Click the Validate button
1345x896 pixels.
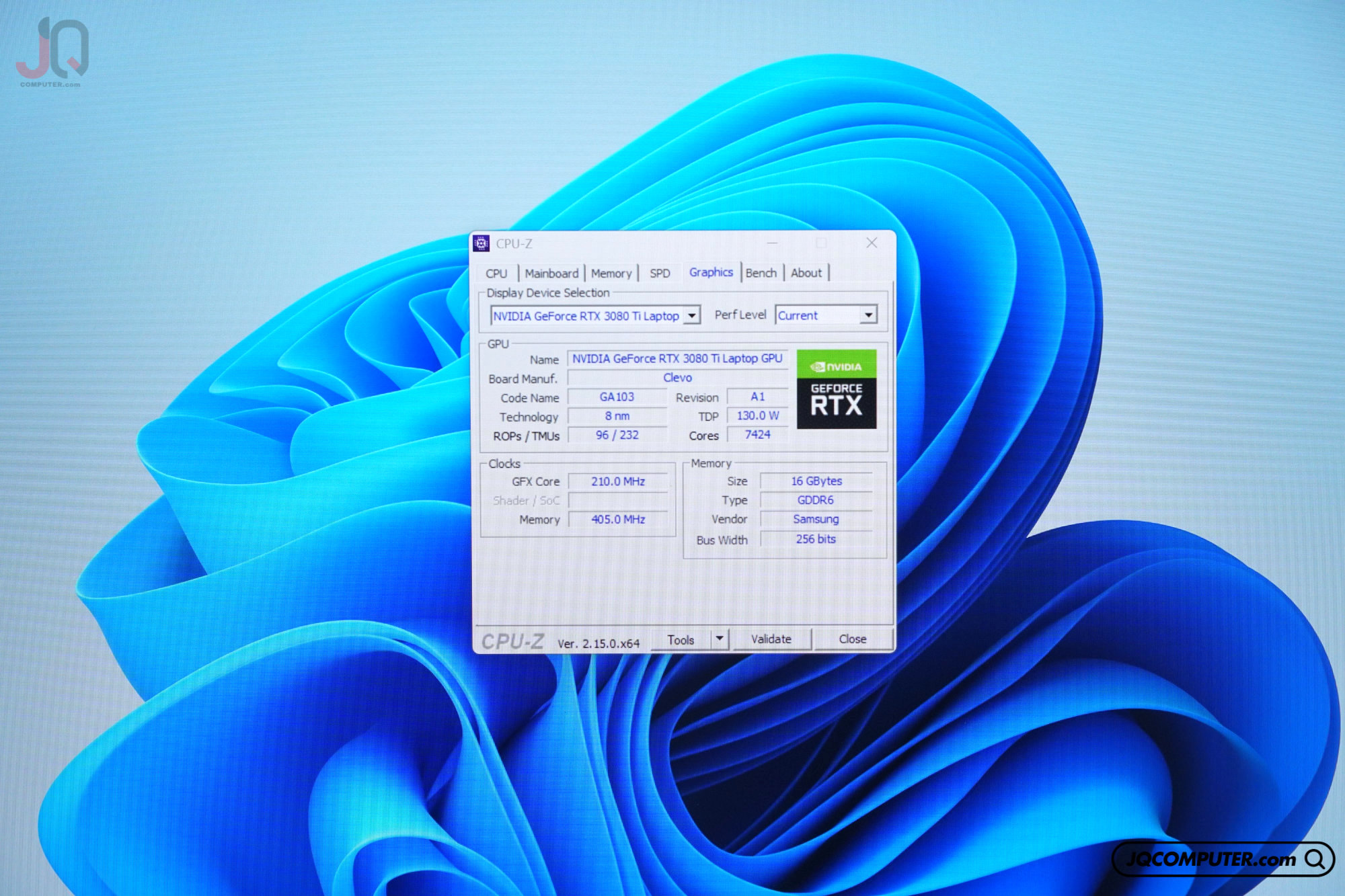coord(771,639)
